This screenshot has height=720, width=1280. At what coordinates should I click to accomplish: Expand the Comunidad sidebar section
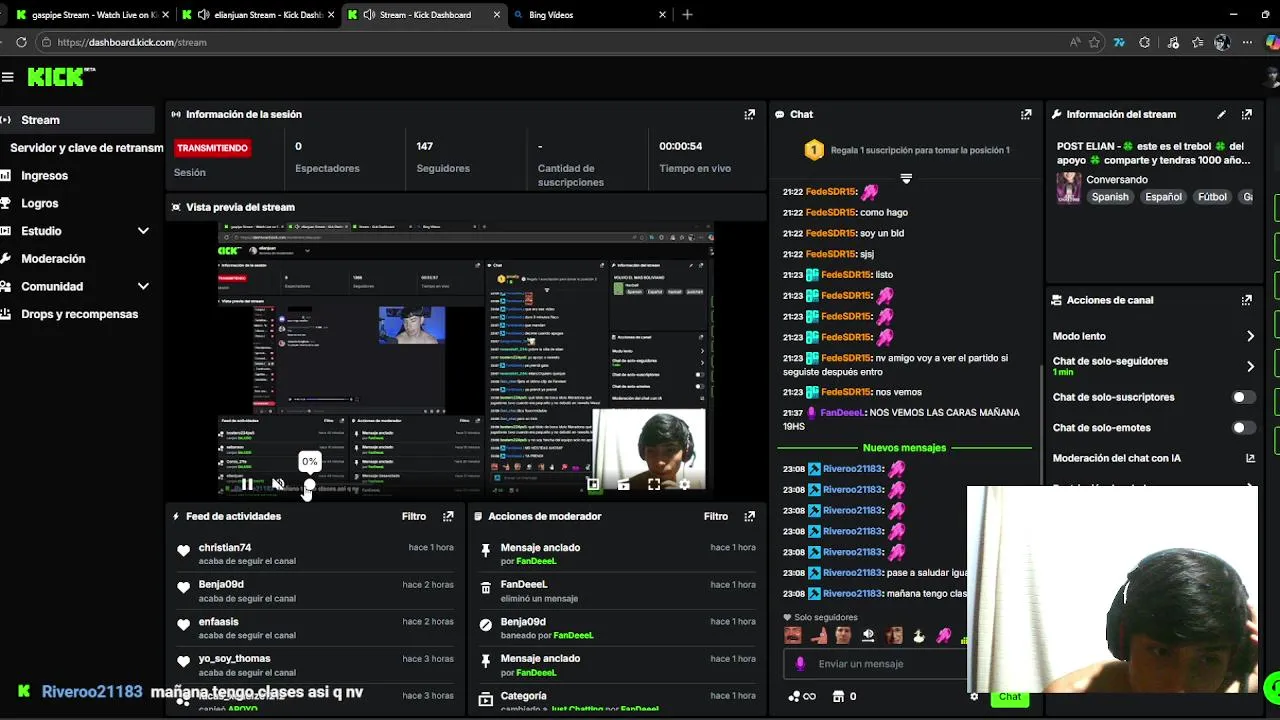[143, 286]
